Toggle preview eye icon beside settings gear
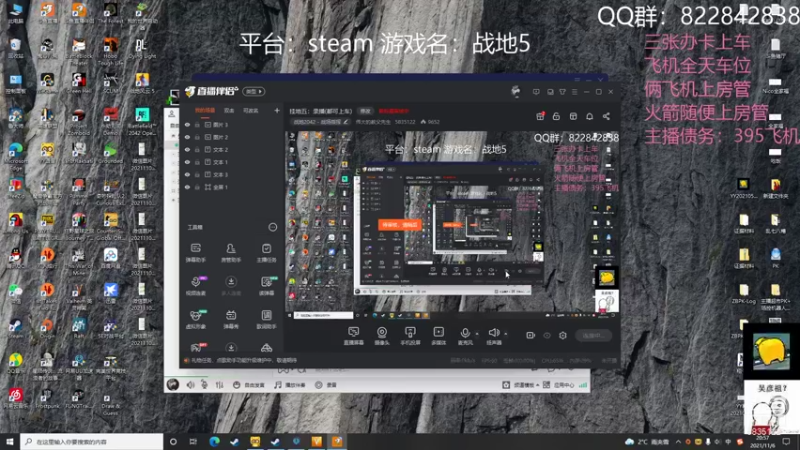This screenshot has height=450, width=800. click(x=547, y=335)
